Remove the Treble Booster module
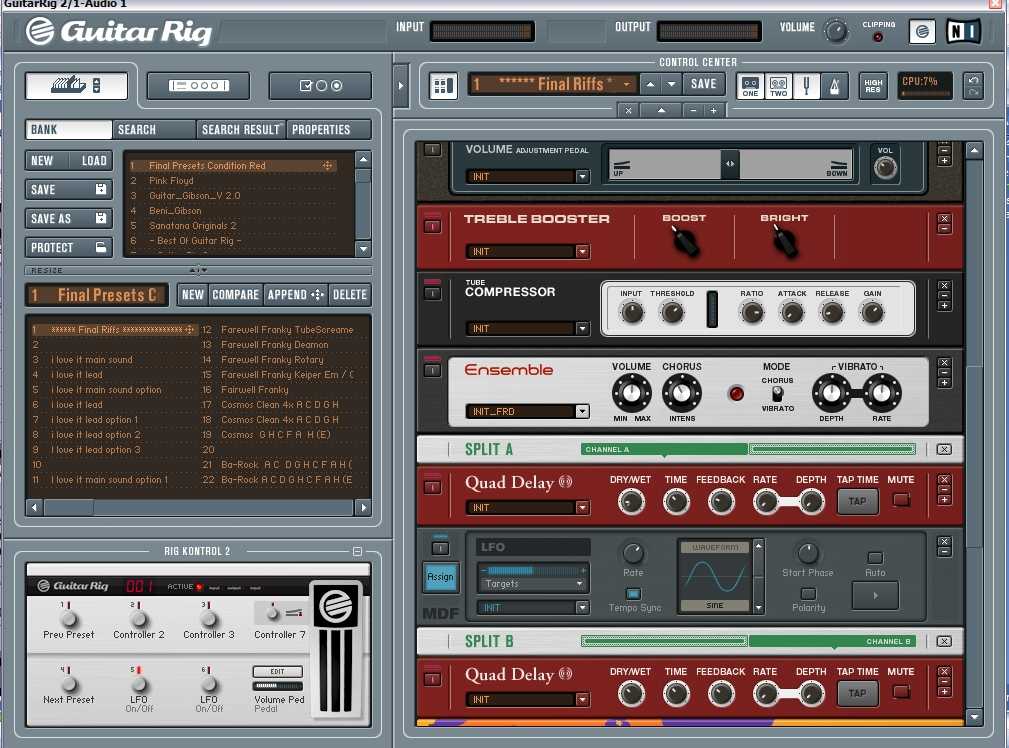The height and width of the screenshot is (748, 1009). tap(944, 218)
